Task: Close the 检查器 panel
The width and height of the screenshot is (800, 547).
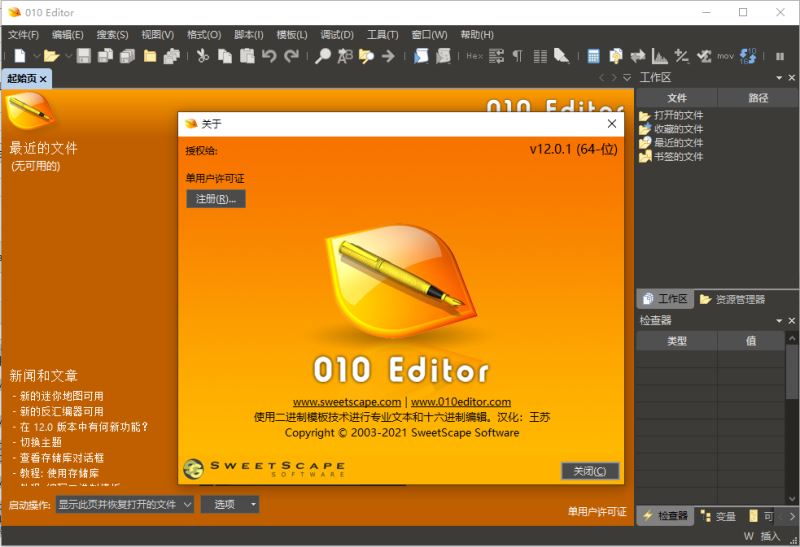Action: click(x=792, y=321)
